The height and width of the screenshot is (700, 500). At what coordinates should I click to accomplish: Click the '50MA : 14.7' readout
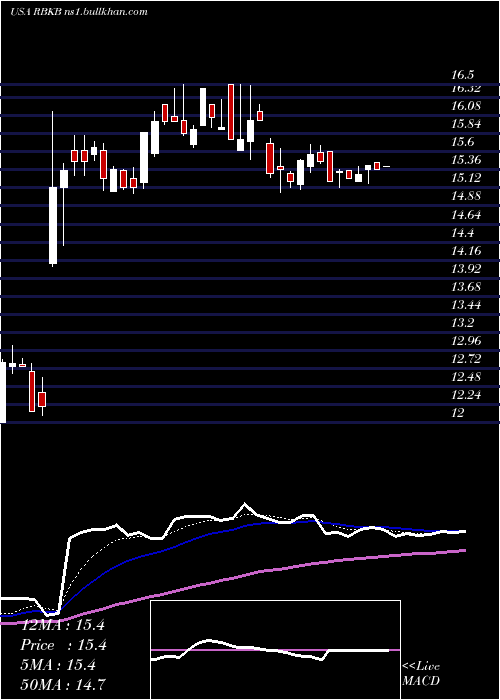pyautogui.click(x=63, y=685)
